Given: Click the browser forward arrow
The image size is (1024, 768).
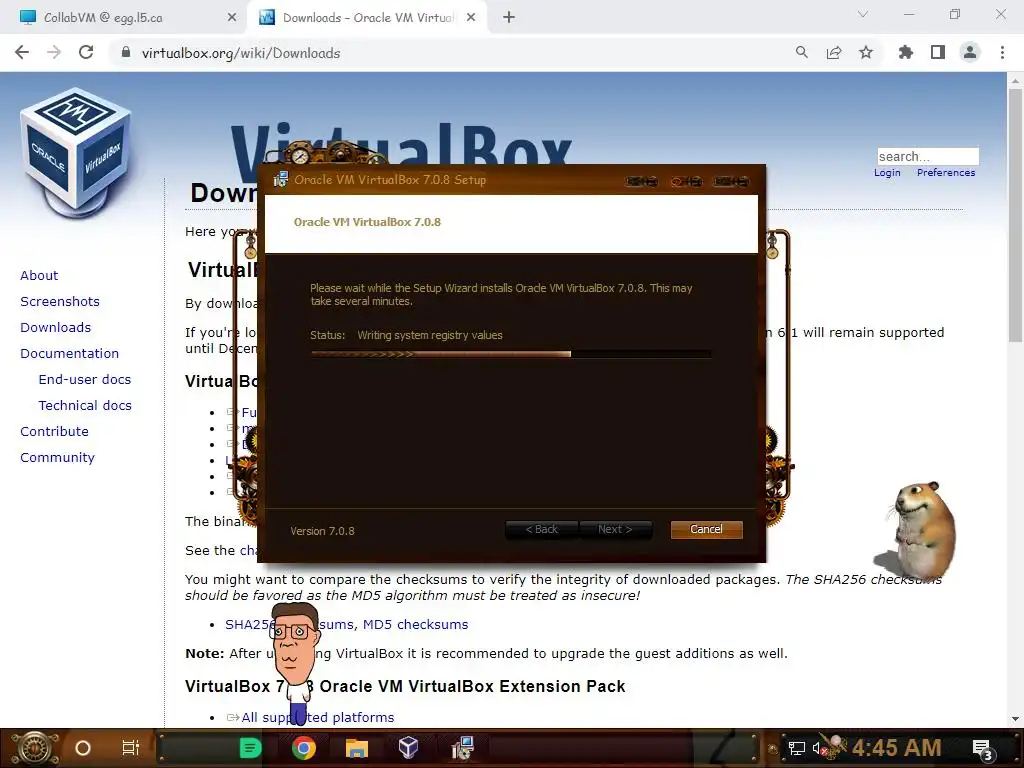Looking at the screenshot, I should coord(54,53).
